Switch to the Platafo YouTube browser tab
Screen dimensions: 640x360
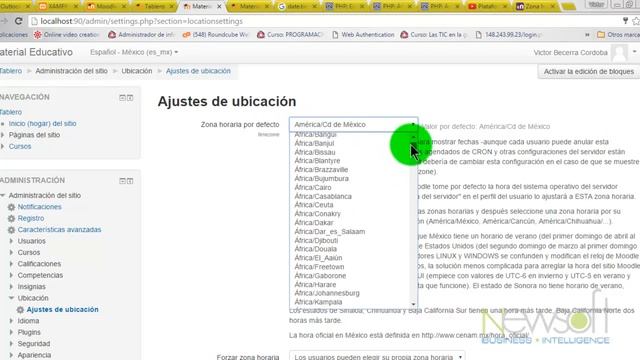tap(488, 6)
